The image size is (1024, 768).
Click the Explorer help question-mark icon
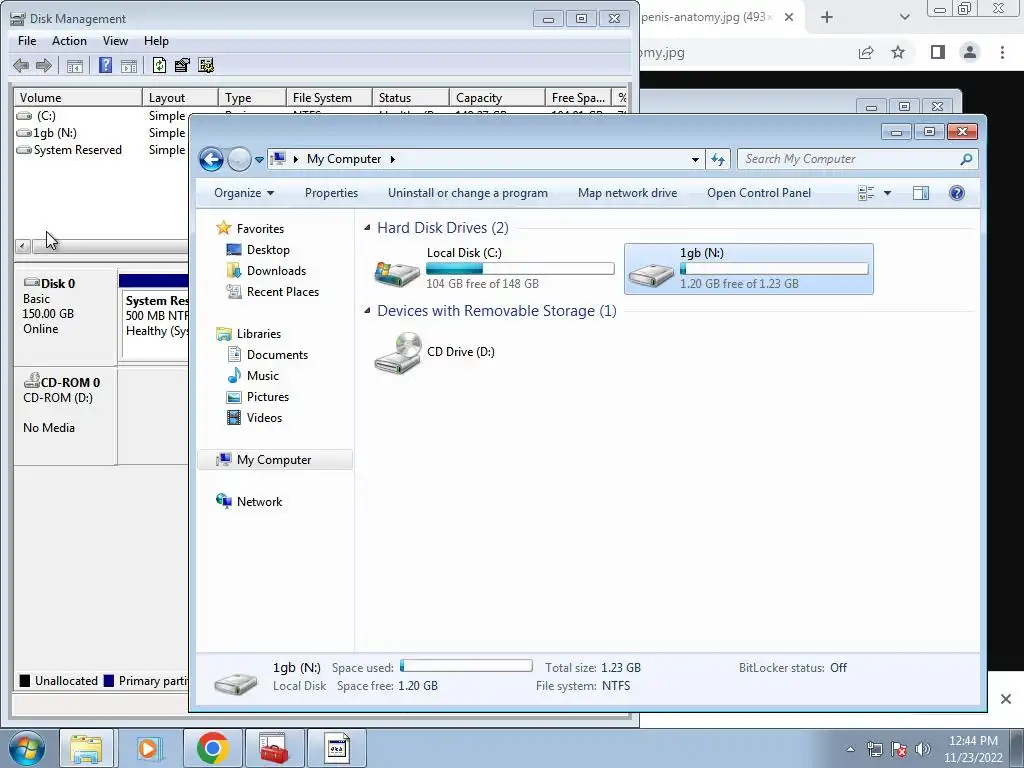[957, 193]
